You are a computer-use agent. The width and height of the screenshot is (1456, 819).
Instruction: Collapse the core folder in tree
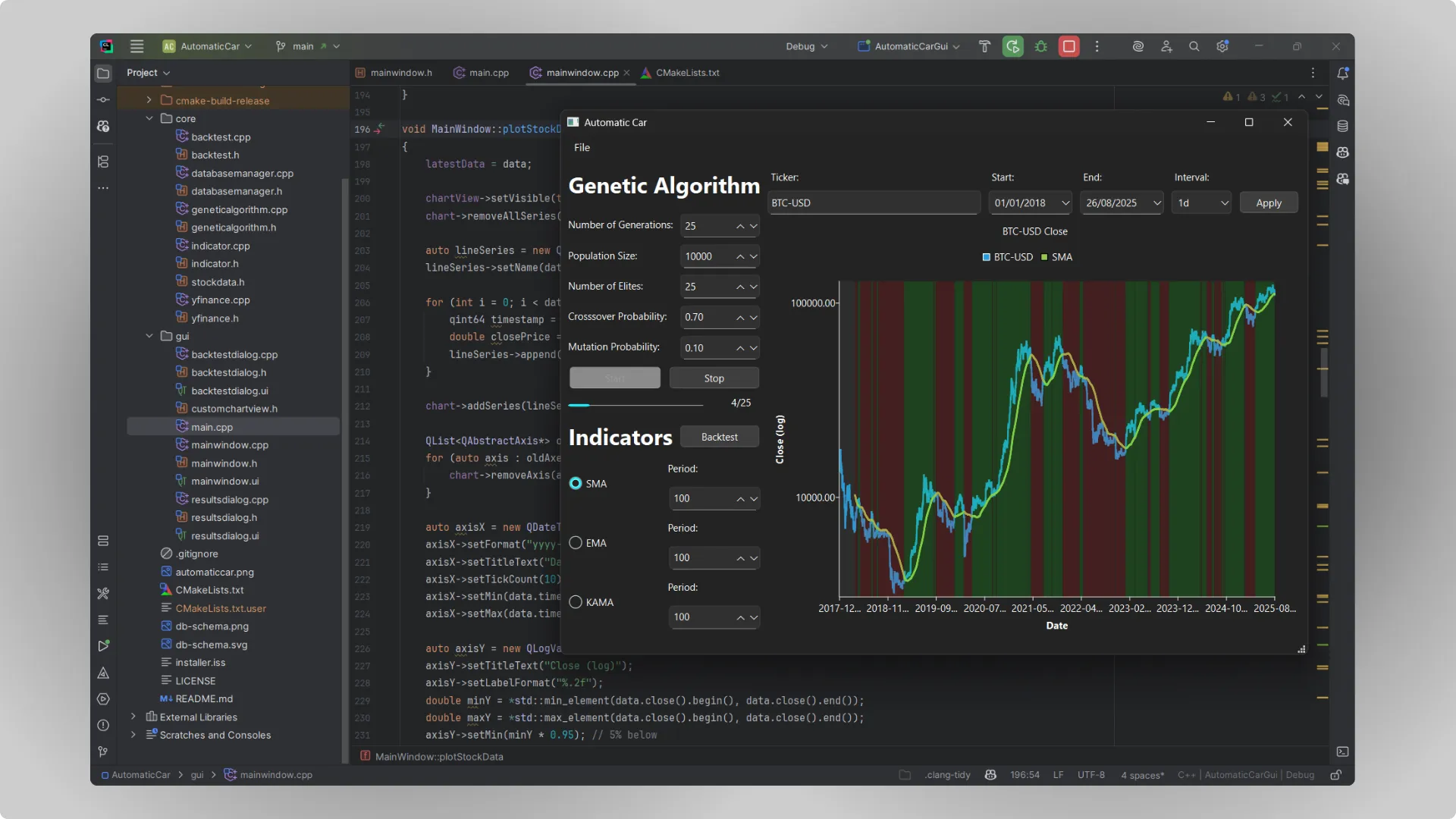tap(149, 118)
